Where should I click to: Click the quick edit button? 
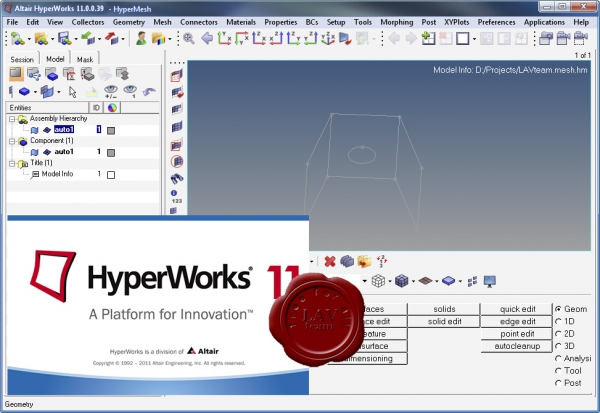[517, 309]
